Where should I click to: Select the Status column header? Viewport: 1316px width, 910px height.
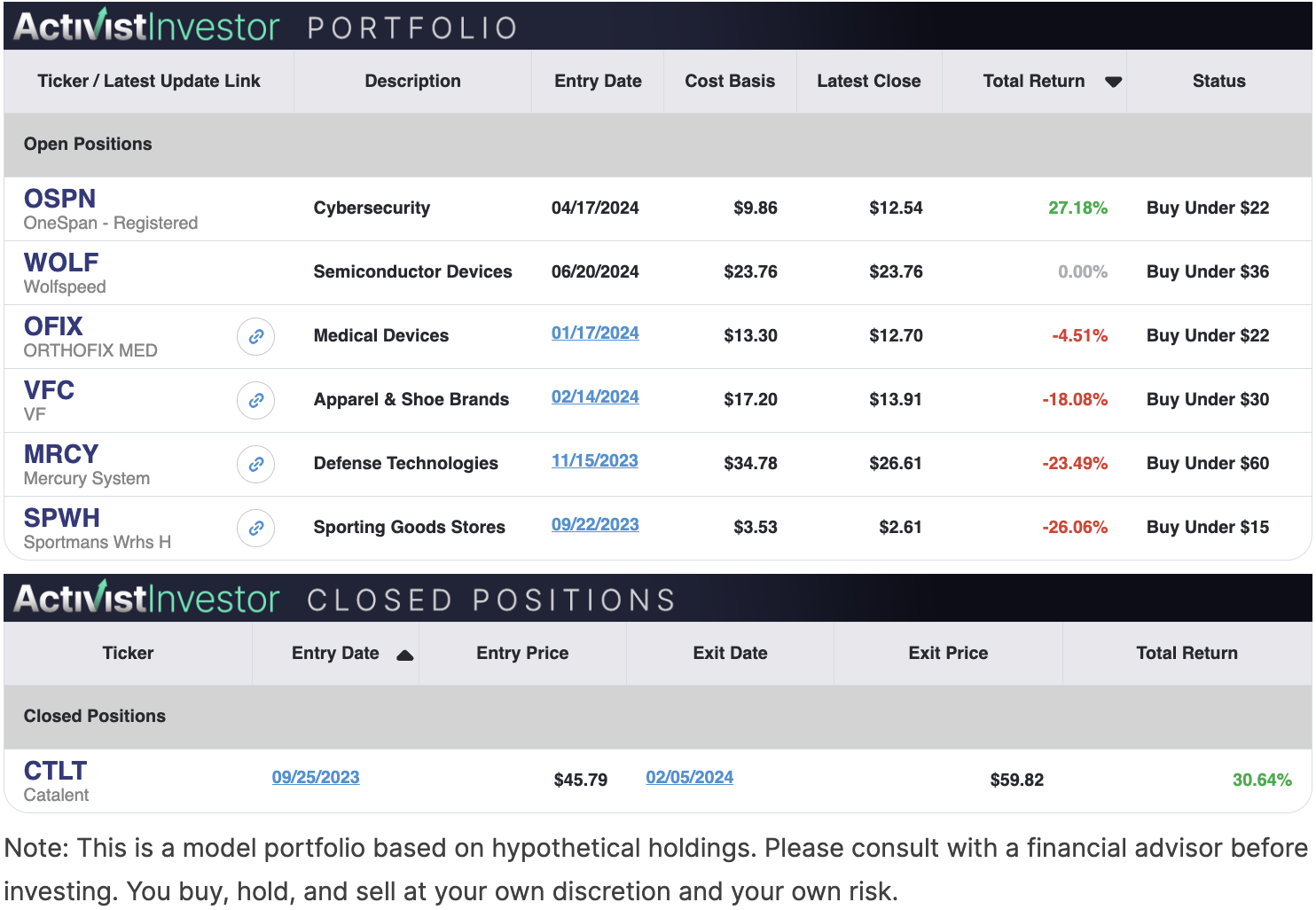1218,82
